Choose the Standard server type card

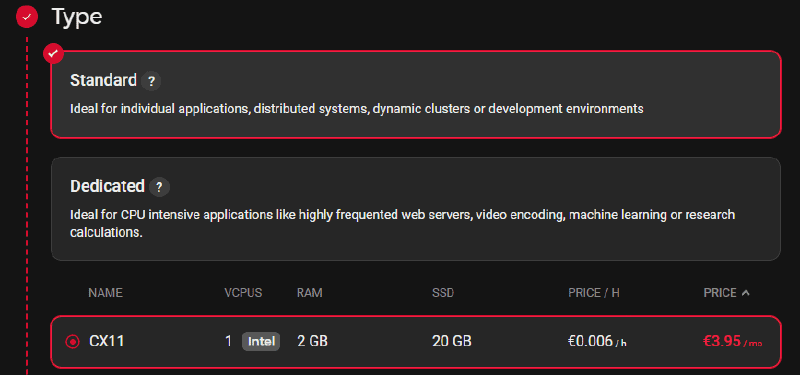click(x=416, y=94)
